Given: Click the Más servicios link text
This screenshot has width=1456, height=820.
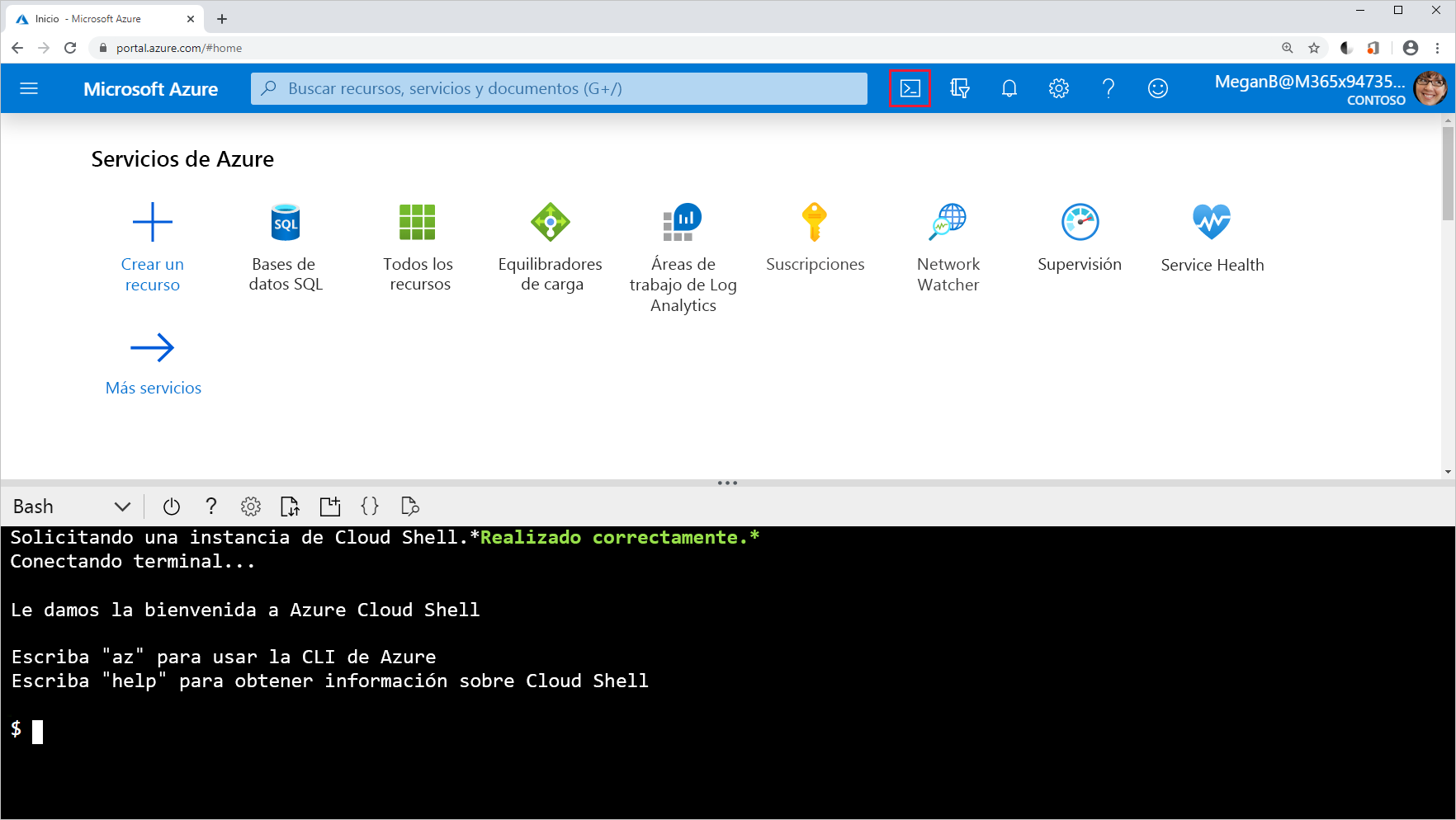Looking at the screenshot, I should coord(154,388).
